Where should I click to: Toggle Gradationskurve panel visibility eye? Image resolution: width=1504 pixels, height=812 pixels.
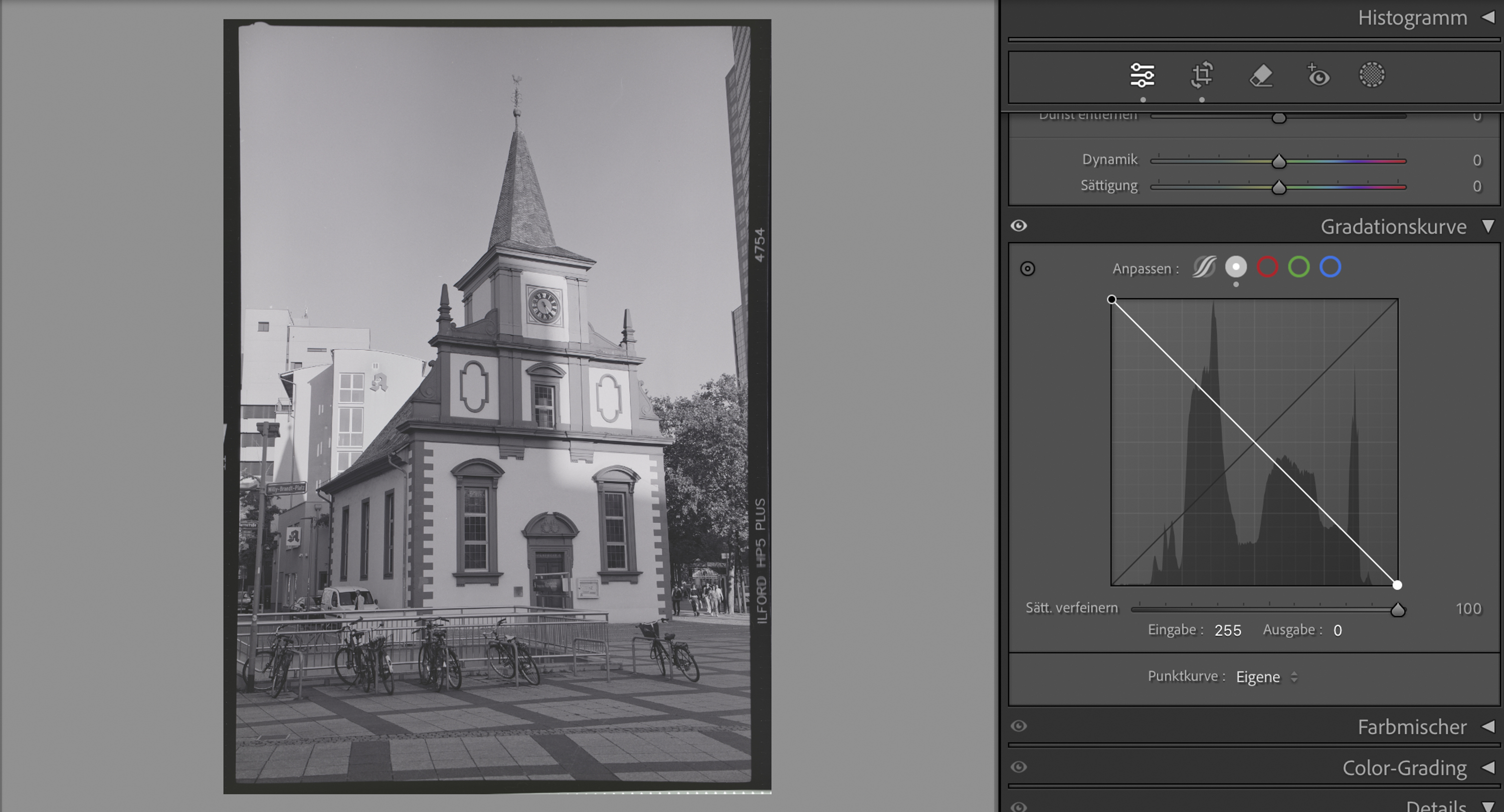click(1019, 226)
